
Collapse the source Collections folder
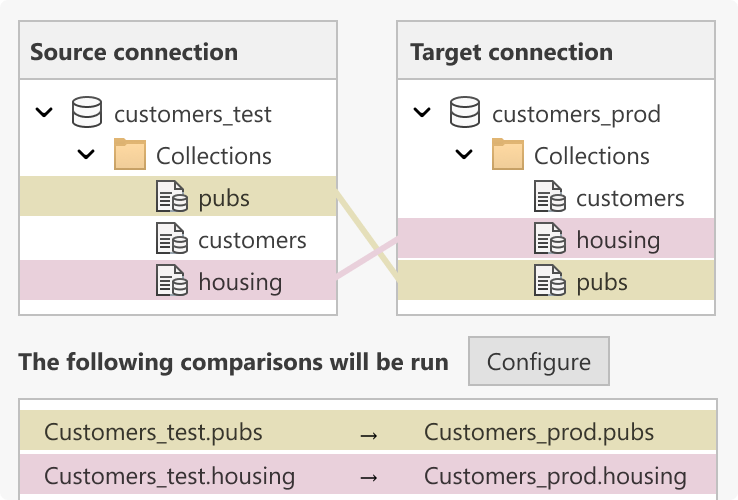pyautogui.click(x=86, y=154)
